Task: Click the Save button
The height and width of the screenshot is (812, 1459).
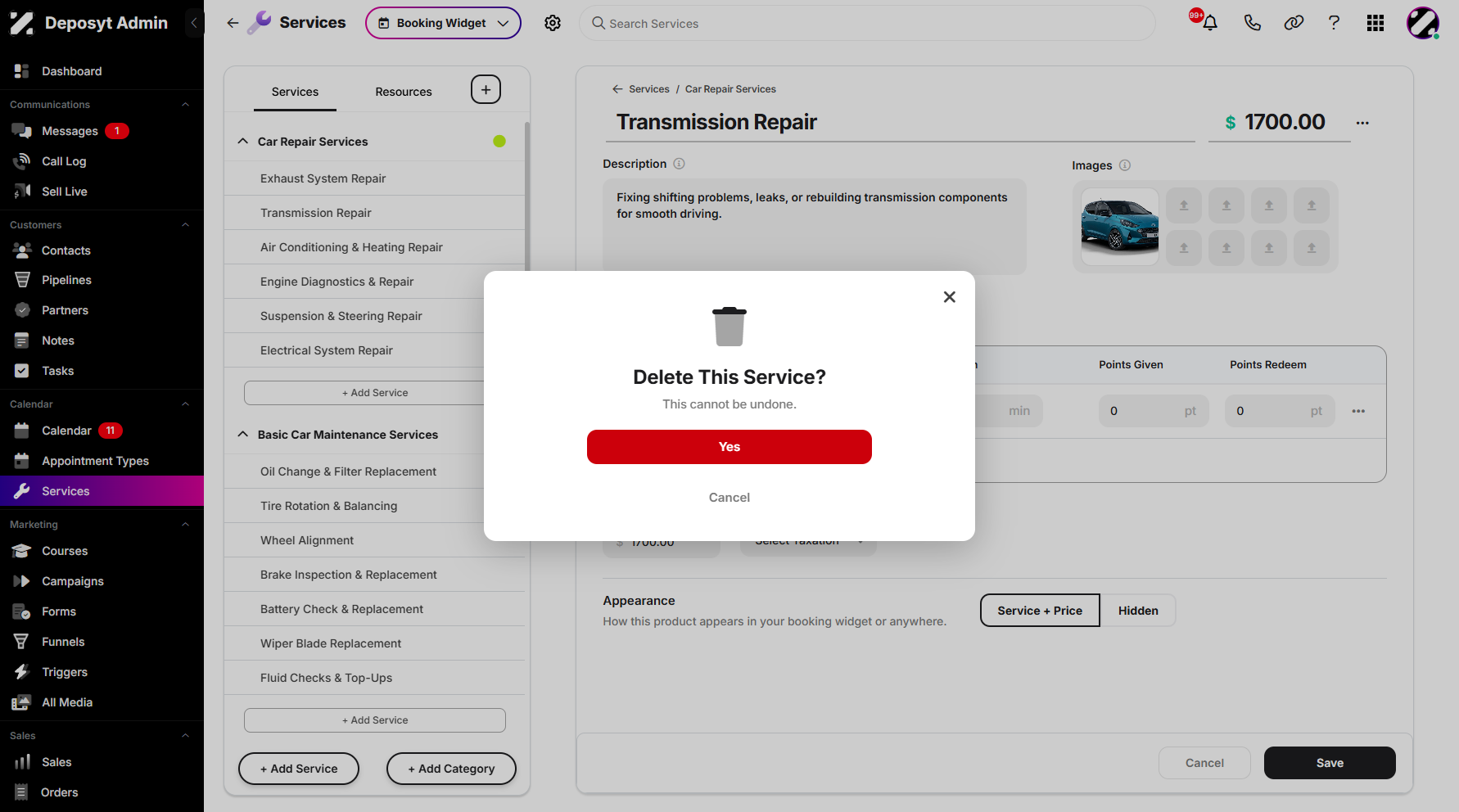Action: (1330, 763)
